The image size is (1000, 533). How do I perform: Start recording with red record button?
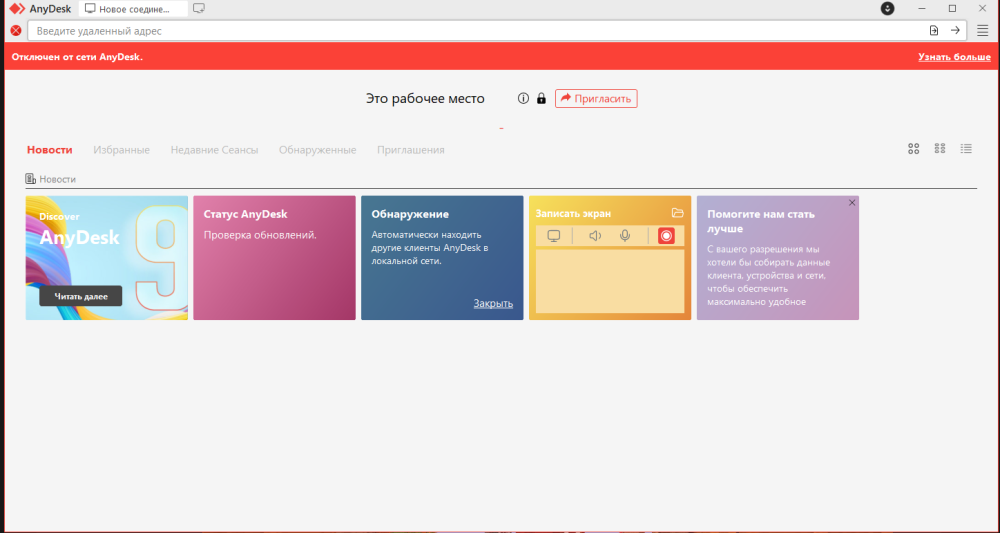coord(666,236)
